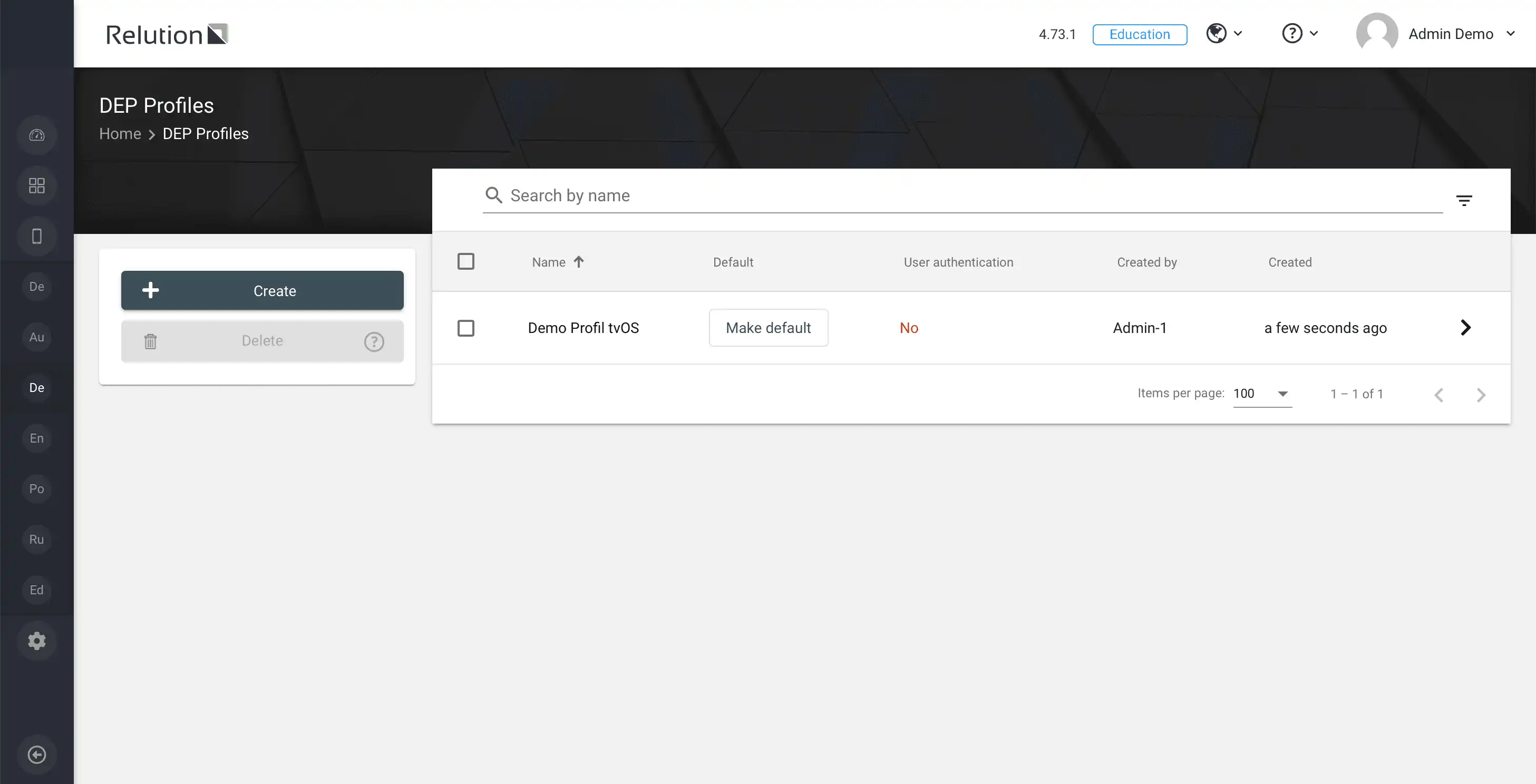
Task: Select the first 'De' sidebar item
Action: click(x=37, y=287)
